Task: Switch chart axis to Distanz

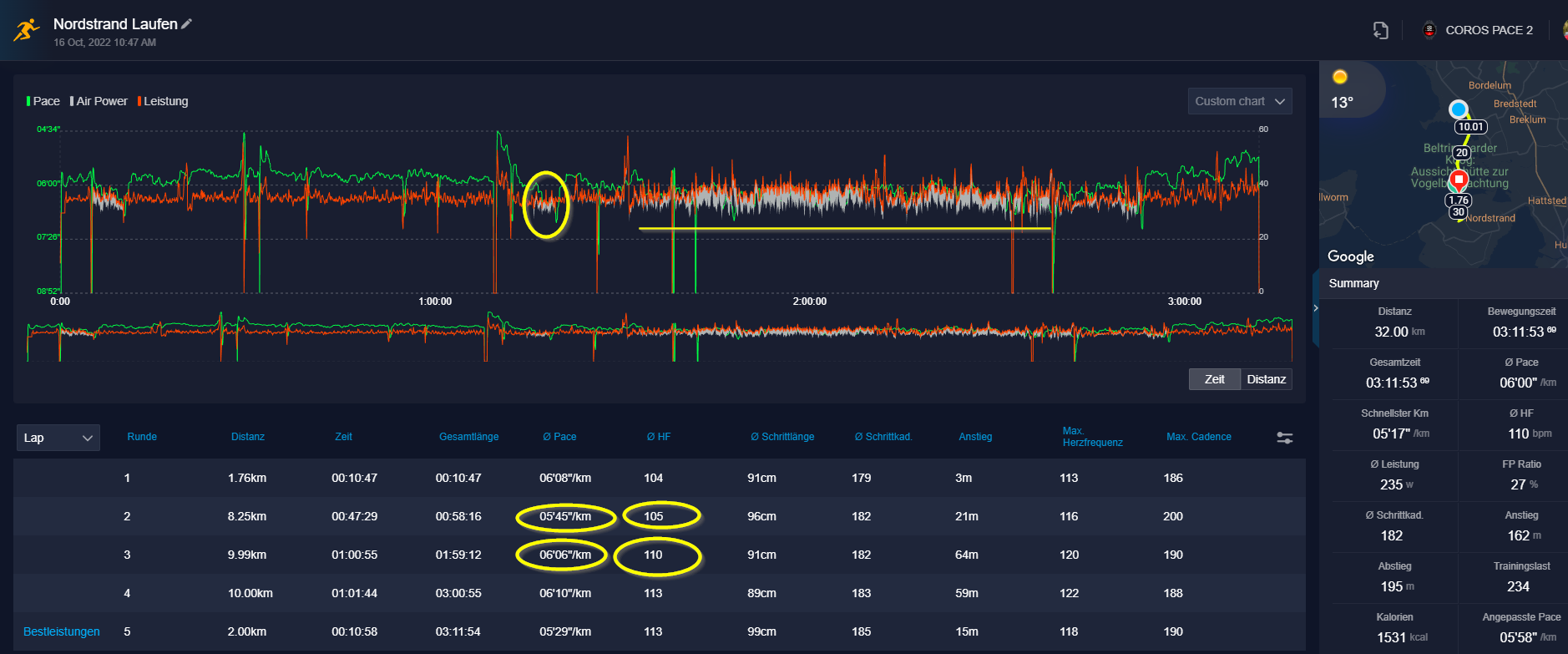Action: tap(1266, 379)
